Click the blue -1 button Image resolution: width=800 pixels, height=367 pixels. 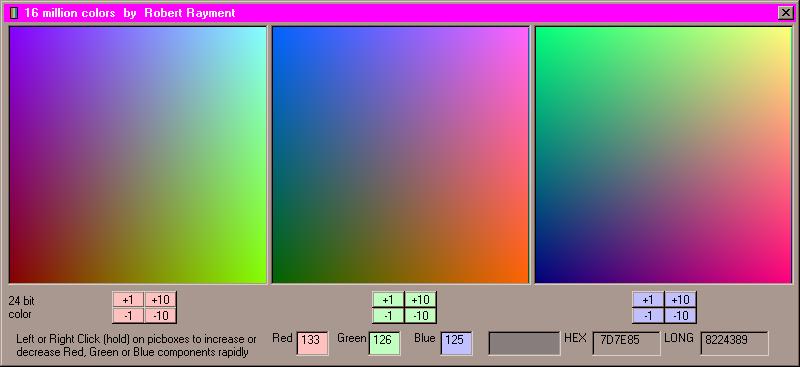[648, 315]
